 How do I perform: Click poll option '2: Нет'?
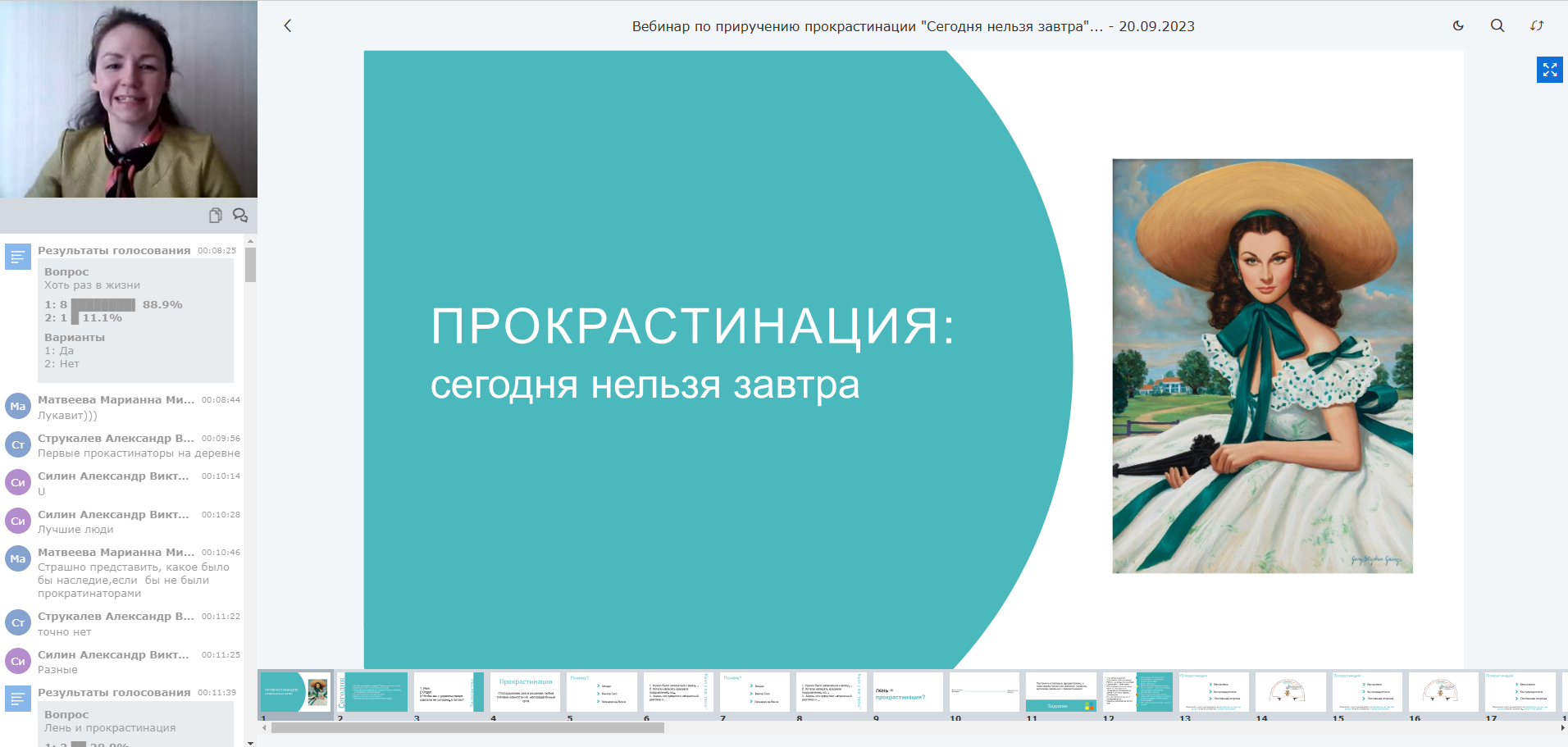tap(62, 364)
